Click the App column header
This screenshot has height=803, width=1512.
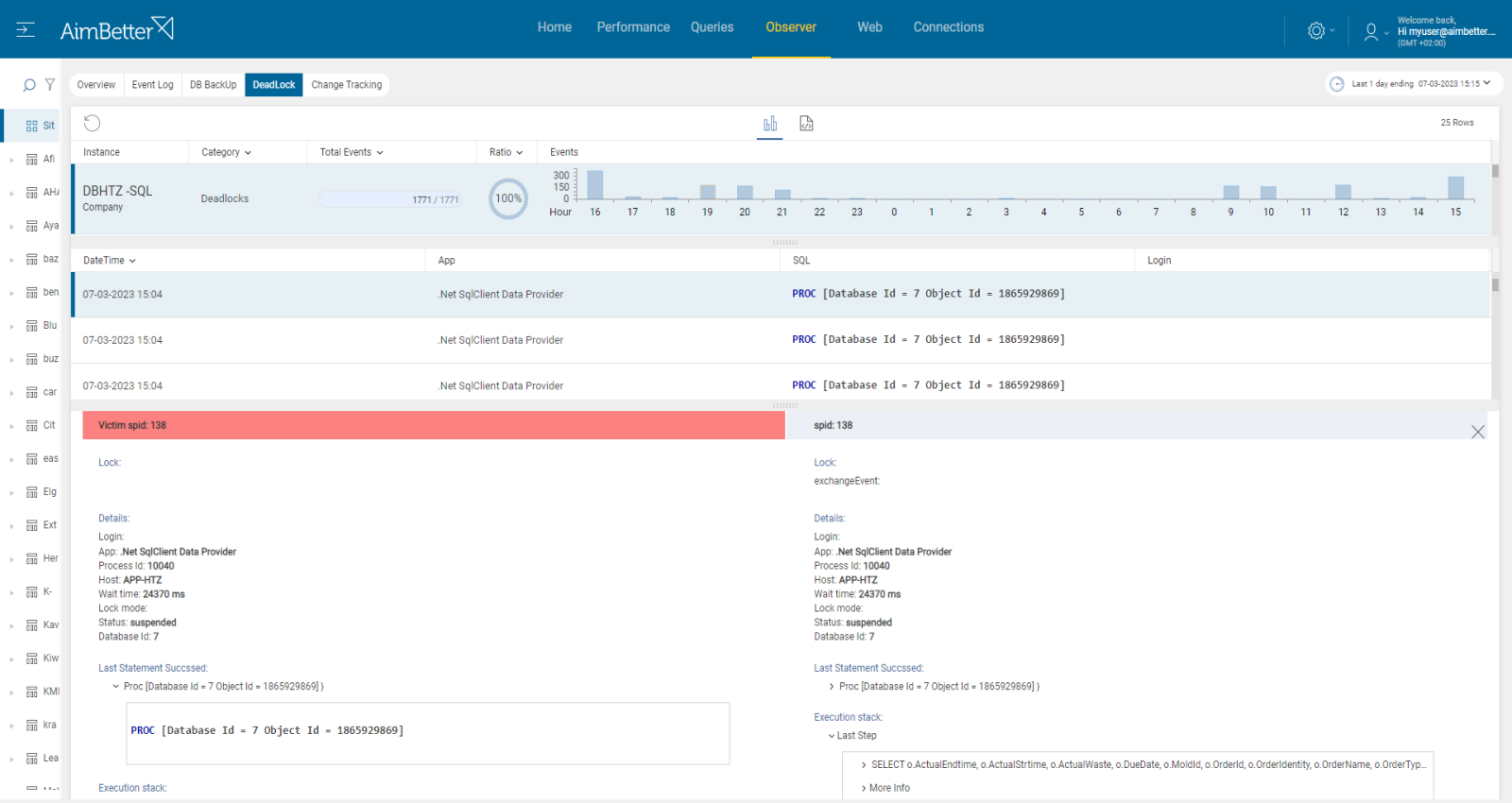pyautogui.click(x=447, y=261)
